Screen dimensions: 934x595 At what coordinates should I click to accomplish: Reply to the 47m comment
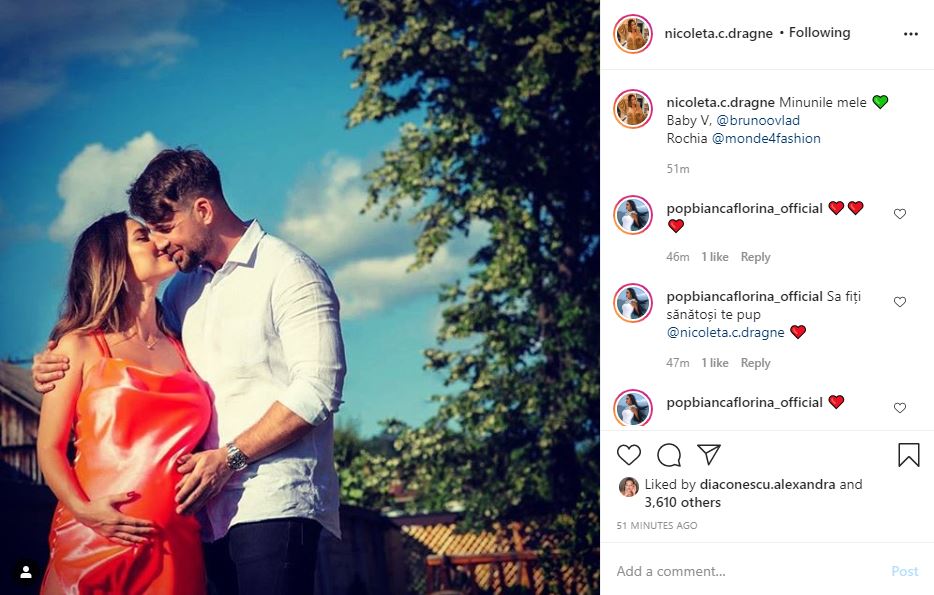(x=755, y=363)
